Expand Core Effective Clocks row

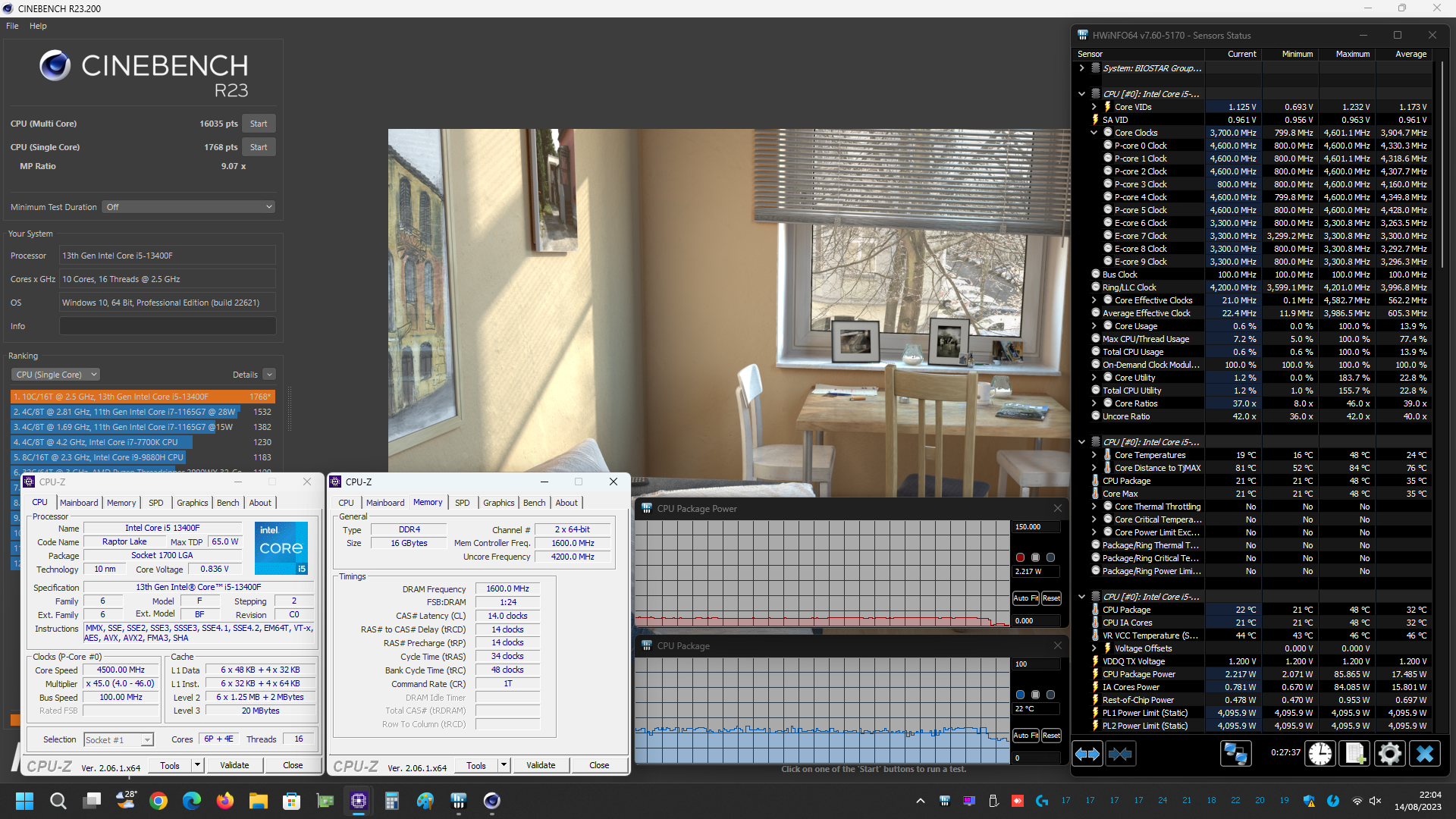tap(1094, 300)
